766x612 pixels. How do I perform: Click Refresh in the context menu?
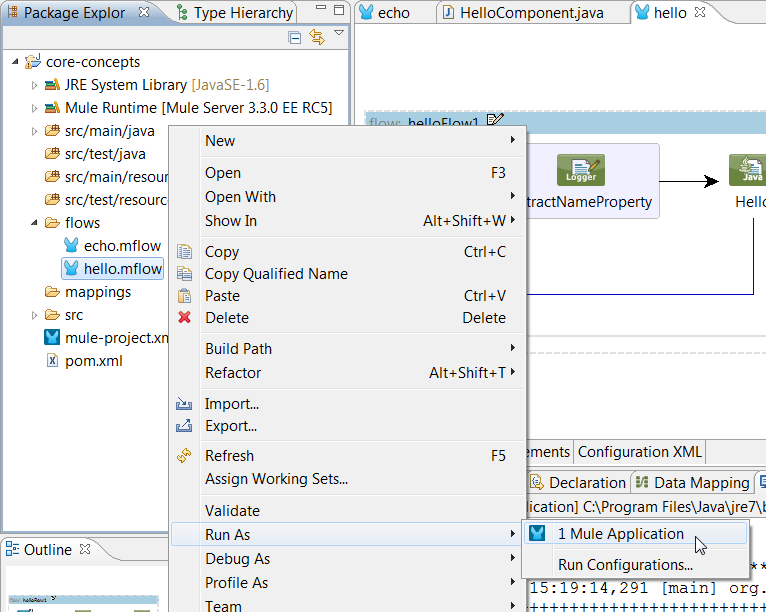tap(229, 456)
